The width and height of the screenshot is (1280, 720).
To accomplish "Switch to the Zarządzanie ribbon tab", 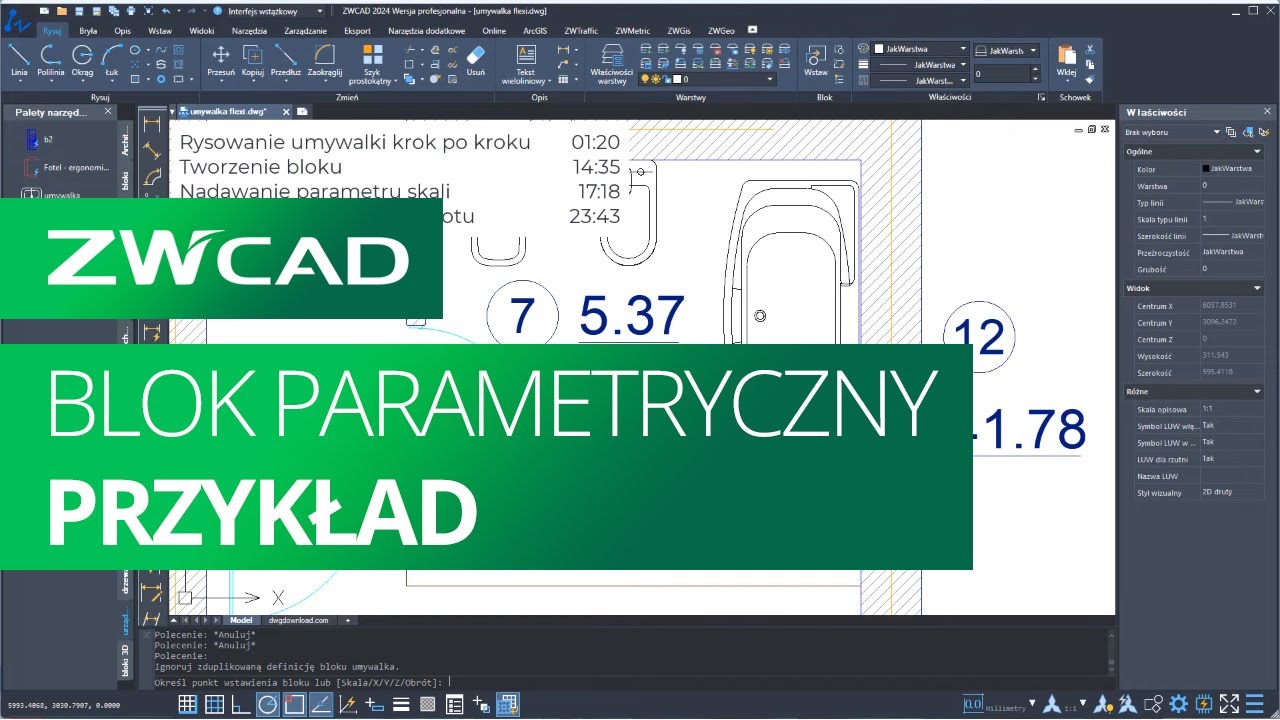I will (x=305, y=31).
